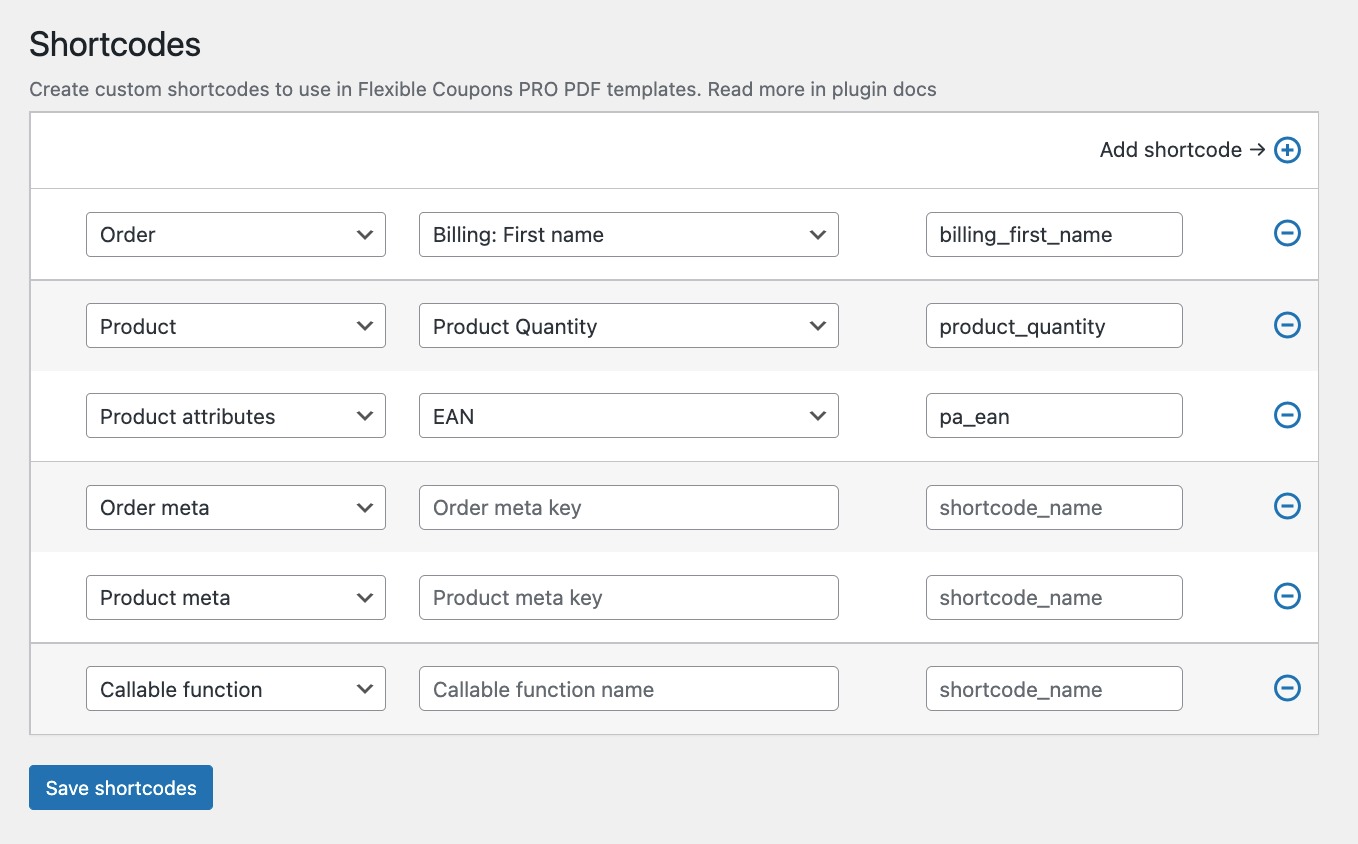This screenshot has height=844, width=1358.
Task: Focus the Order meta key field
Action: [629, 507]
